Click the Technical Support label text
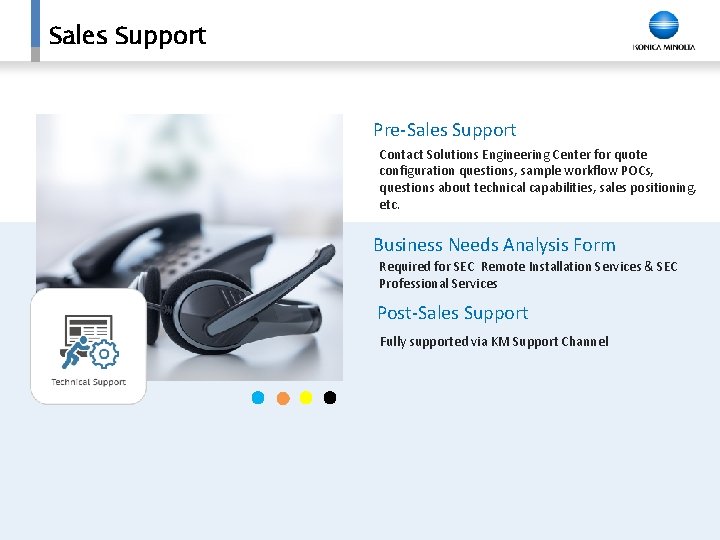Image resolution: width=720 pixels, height=540 pixels. tap(88, 382)
